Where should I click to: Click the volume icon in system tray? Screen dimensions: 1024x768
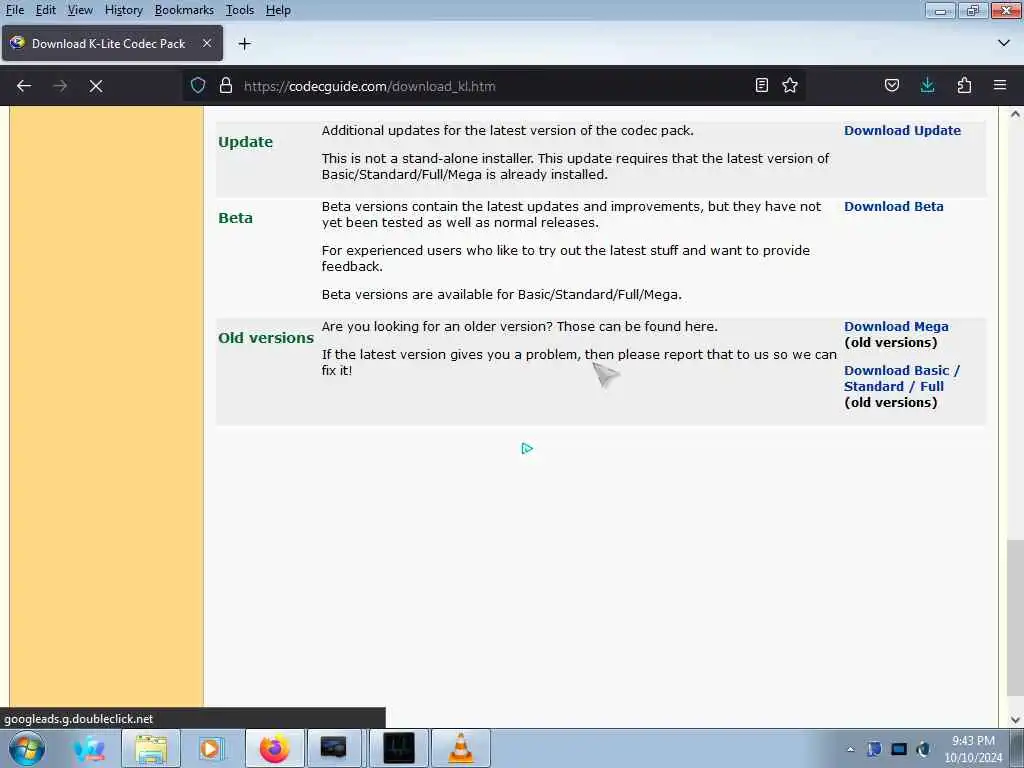[x=923, y=749]
